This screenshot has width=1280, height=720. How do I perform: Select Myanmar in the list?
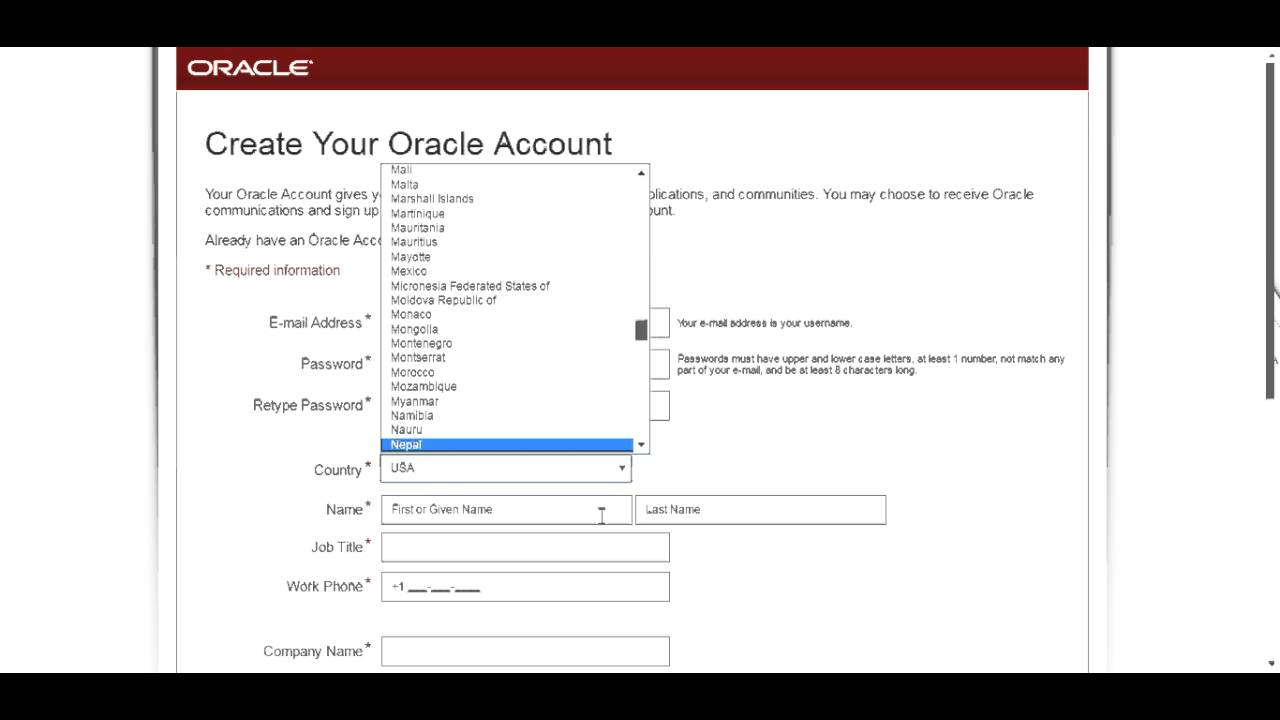click(507, 401)
